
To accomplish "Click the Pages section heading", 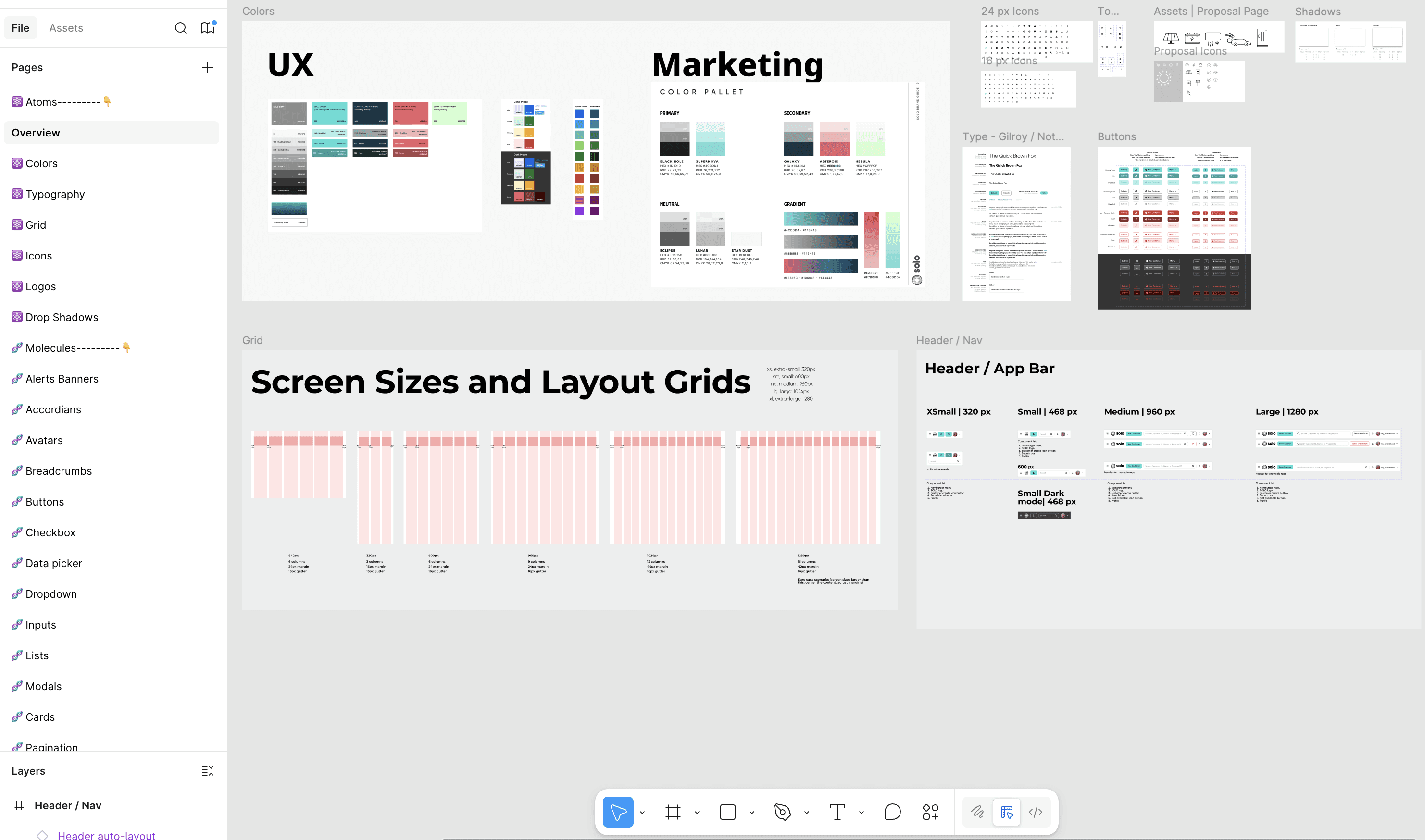I will pos(27,67).
